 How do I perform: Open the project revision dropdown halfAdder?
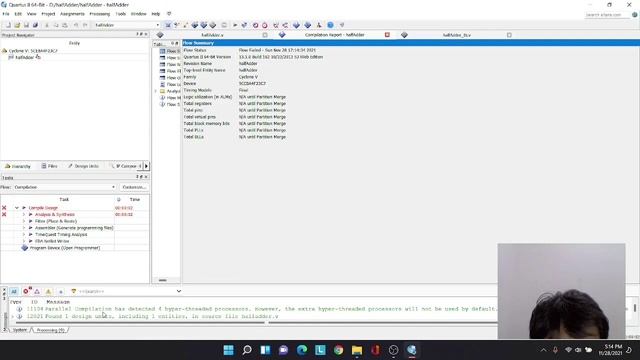(x=127, y=25)
